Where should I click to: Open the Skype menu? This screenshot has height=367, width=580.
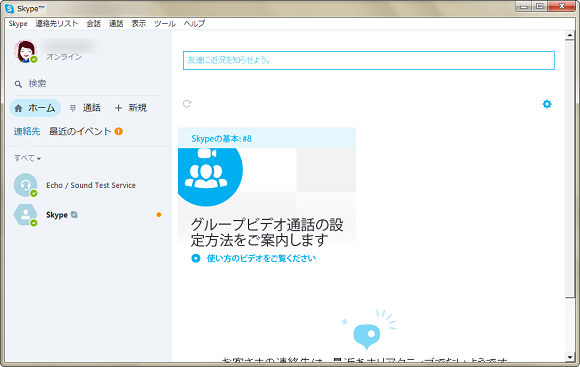coord(18,24)
